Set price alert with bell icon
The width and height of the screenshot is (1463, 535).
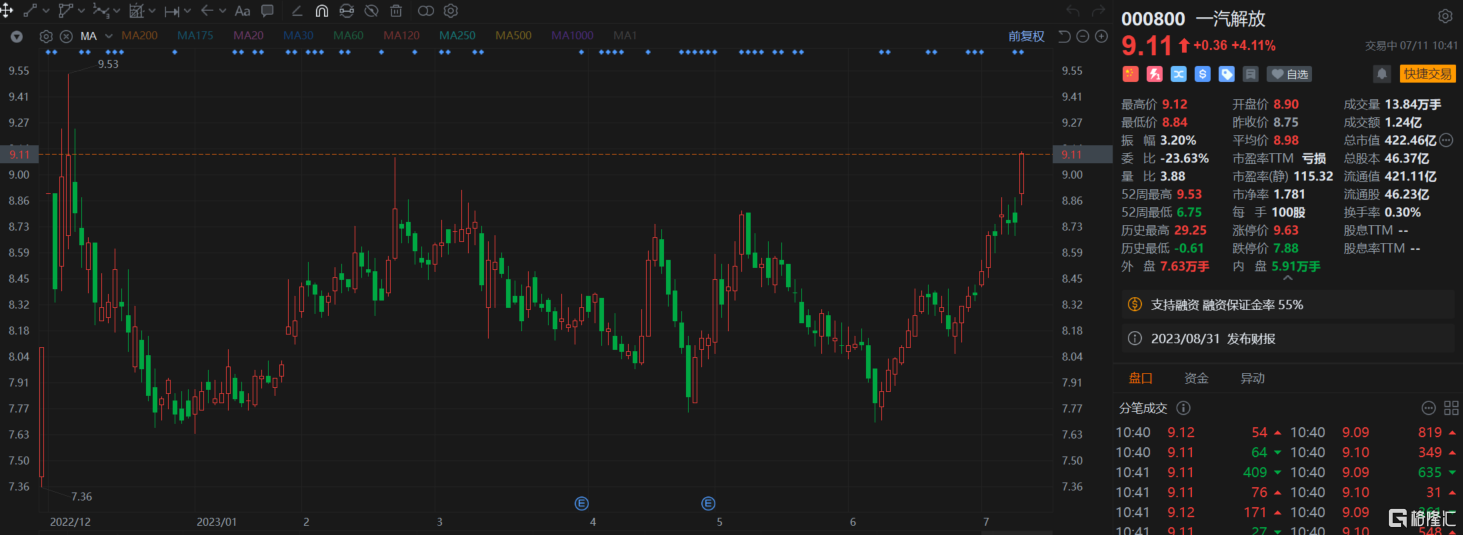(1382, 74)
